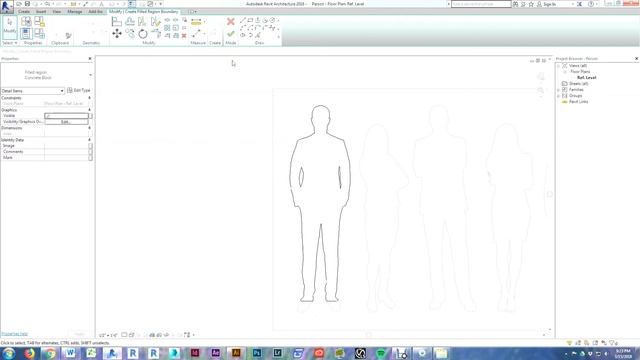Select Sheets (all) in Project Browser
Viewport: 640px width, 360px height.
[x=578, y=83]
